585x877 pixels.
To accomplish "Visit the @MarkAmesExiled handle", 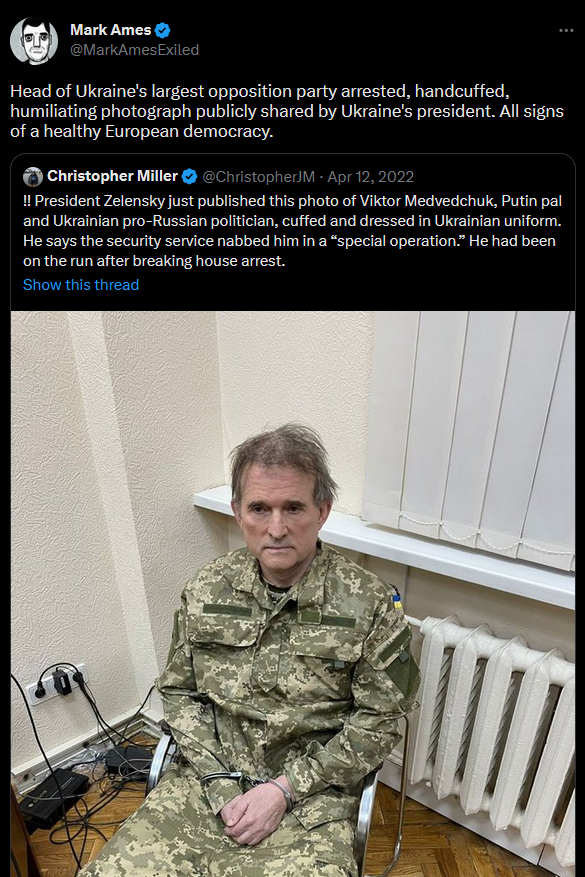I will 134,50.
